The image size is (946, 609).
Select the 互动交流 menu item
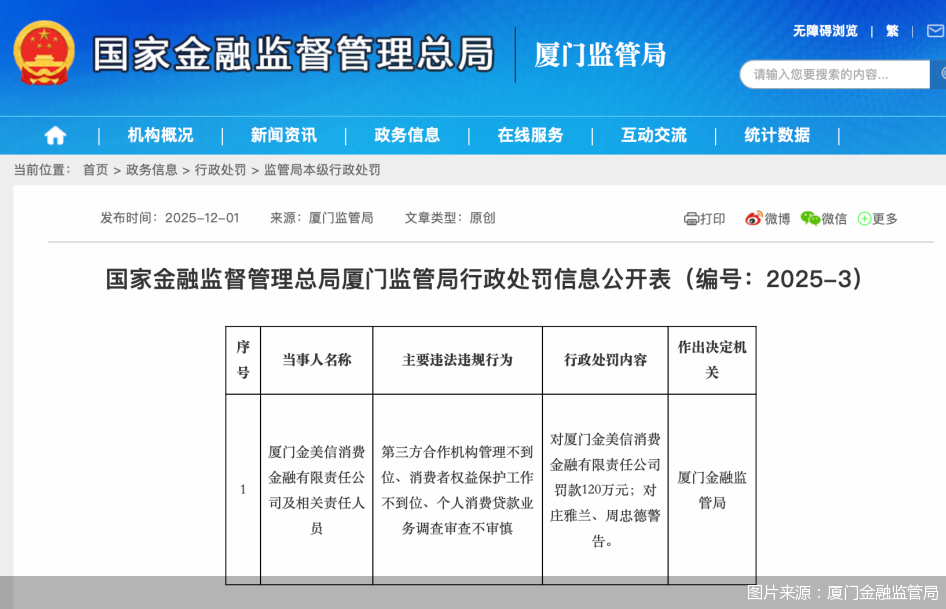(652, 135)
